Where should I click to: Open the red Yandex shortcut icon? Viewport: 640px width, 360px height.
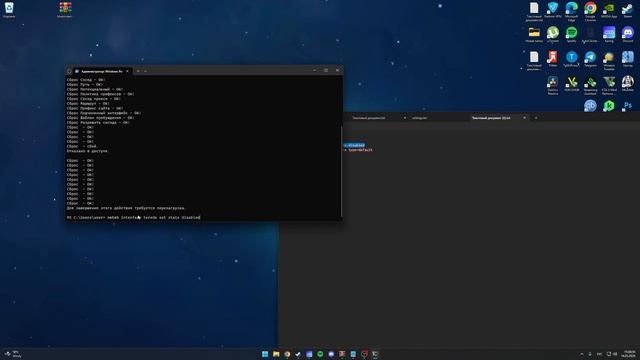(x=553, y=59)
